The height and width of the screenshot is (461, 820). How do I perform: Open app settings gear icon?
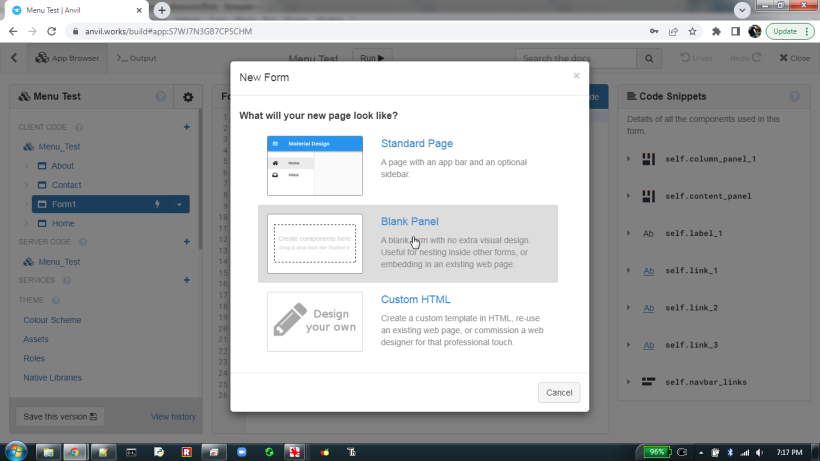point(187,97)
